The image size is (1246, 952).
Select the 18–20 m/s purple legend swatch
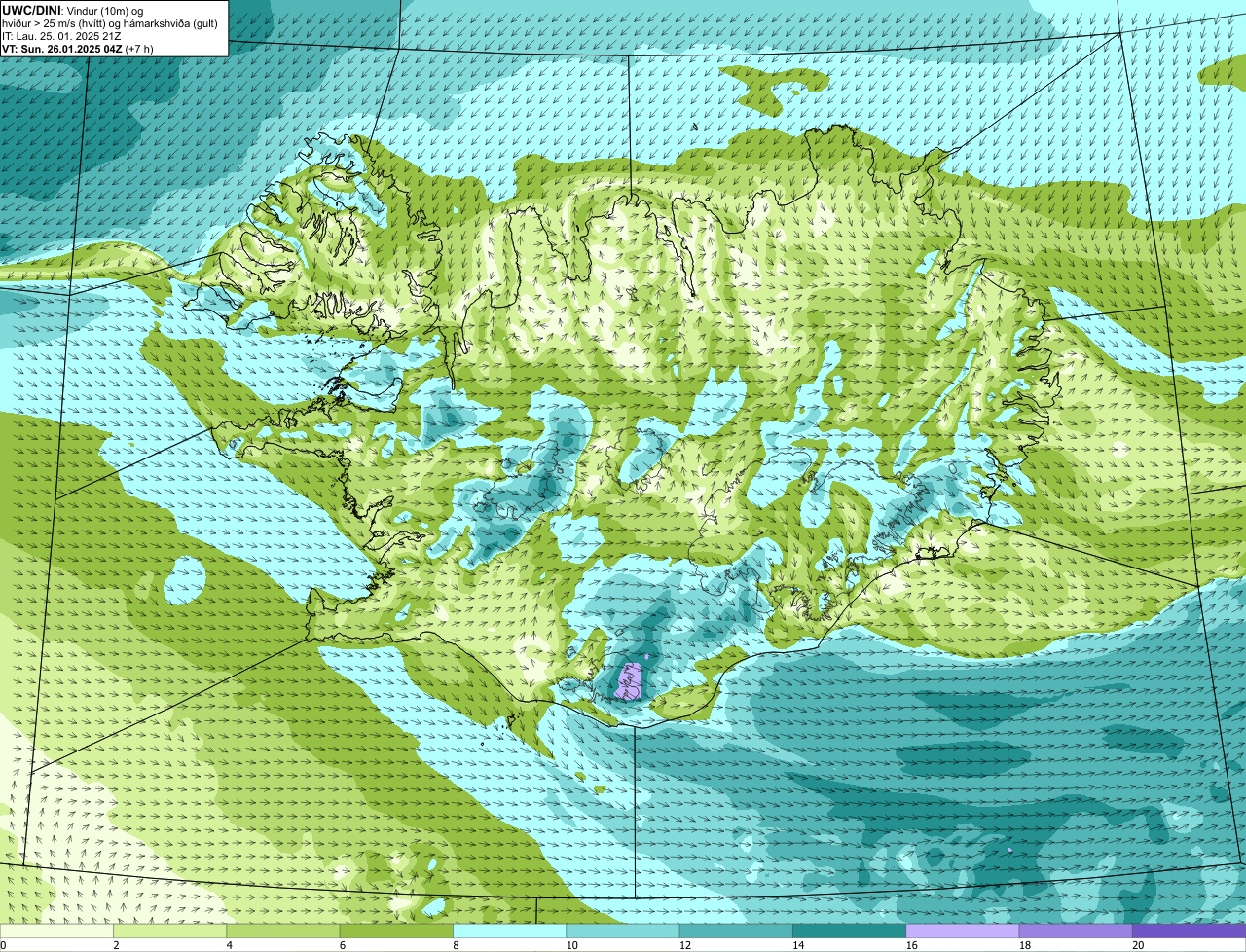click(1076, 931)
